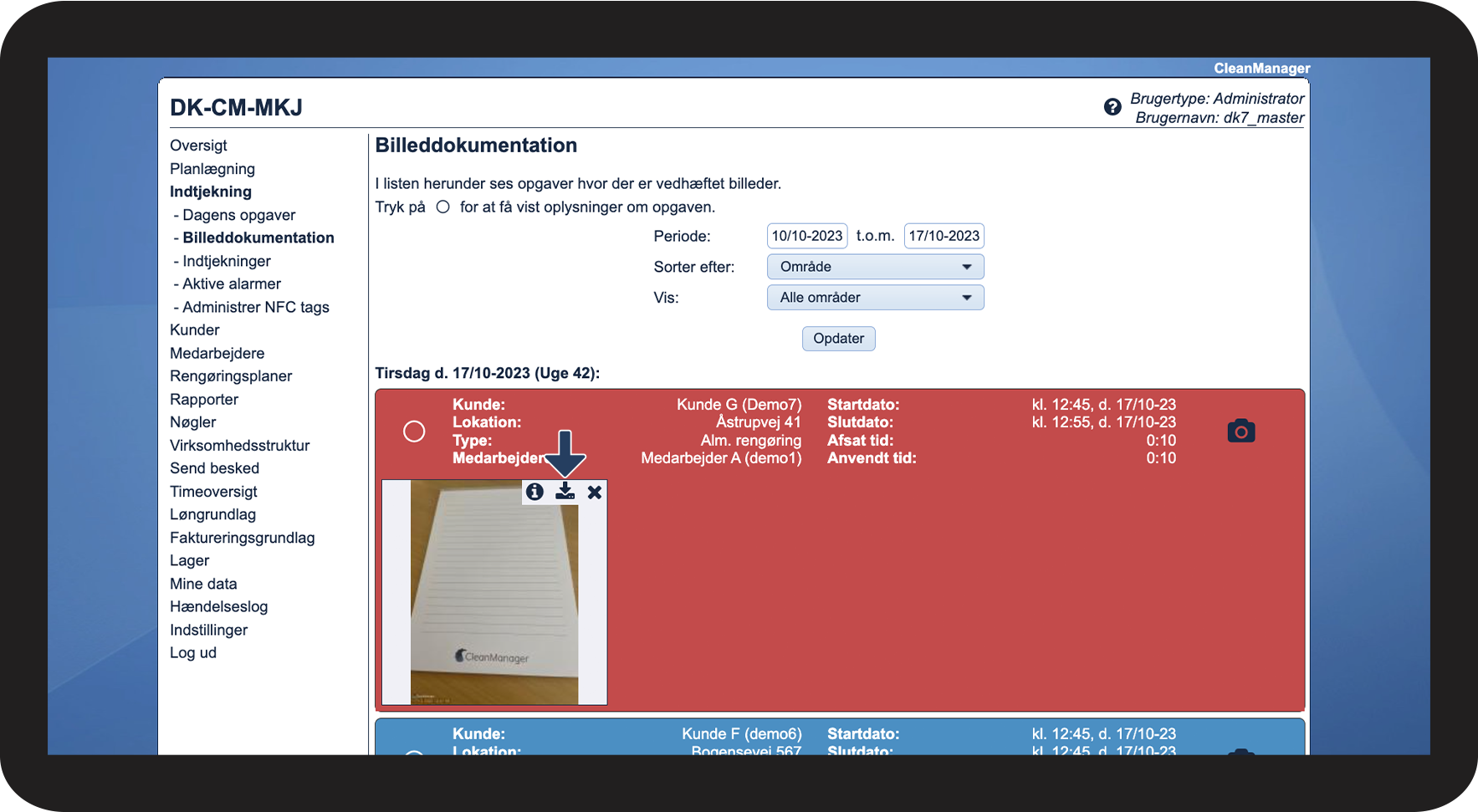Navigate to Aktive alarmer
Screen dimensions: 1478x812
[232, 284]
